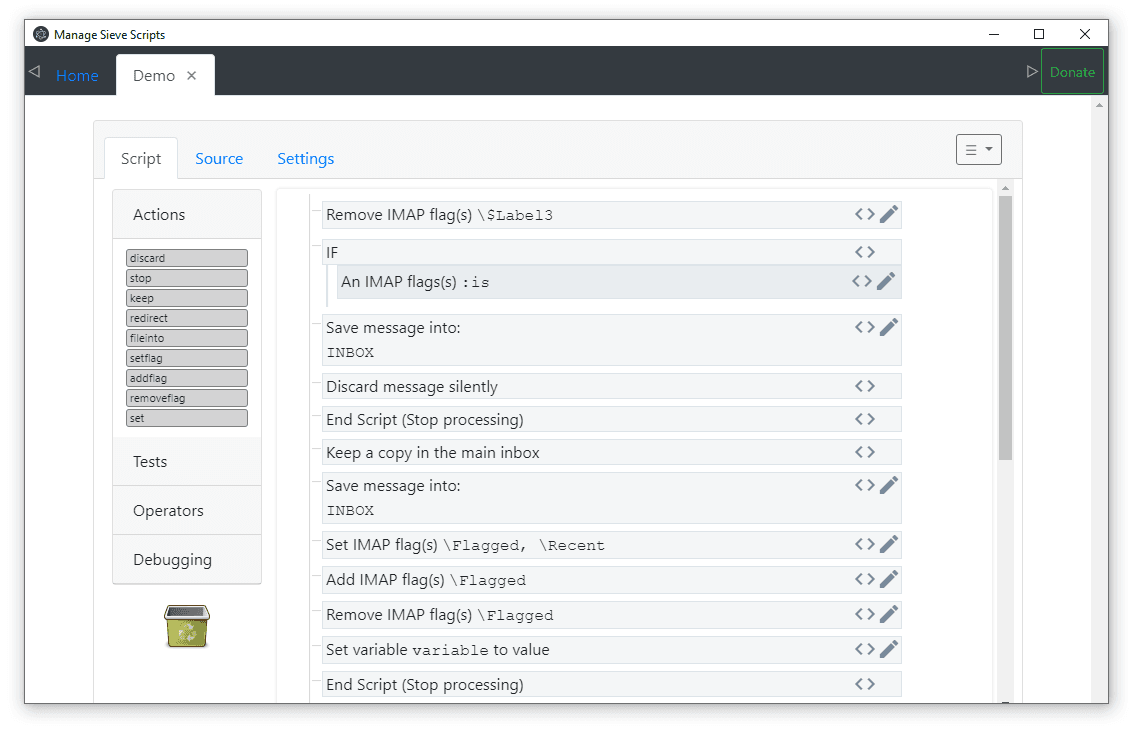Click pencil icon for Set variable row

(889, 649)
